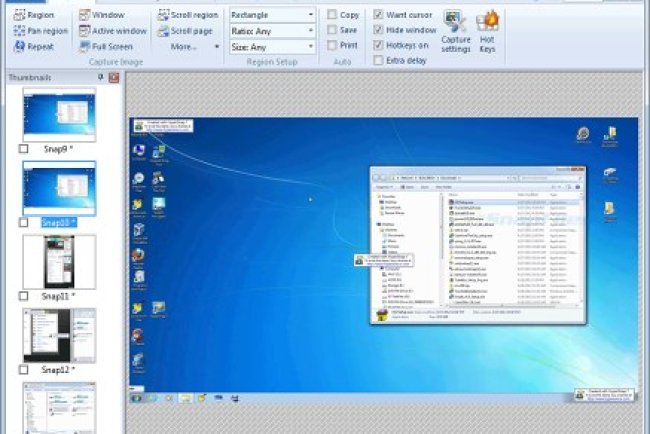Screen dimensions: 650x434
Task: Enable the Print auto option
Action: coord(332,45)
